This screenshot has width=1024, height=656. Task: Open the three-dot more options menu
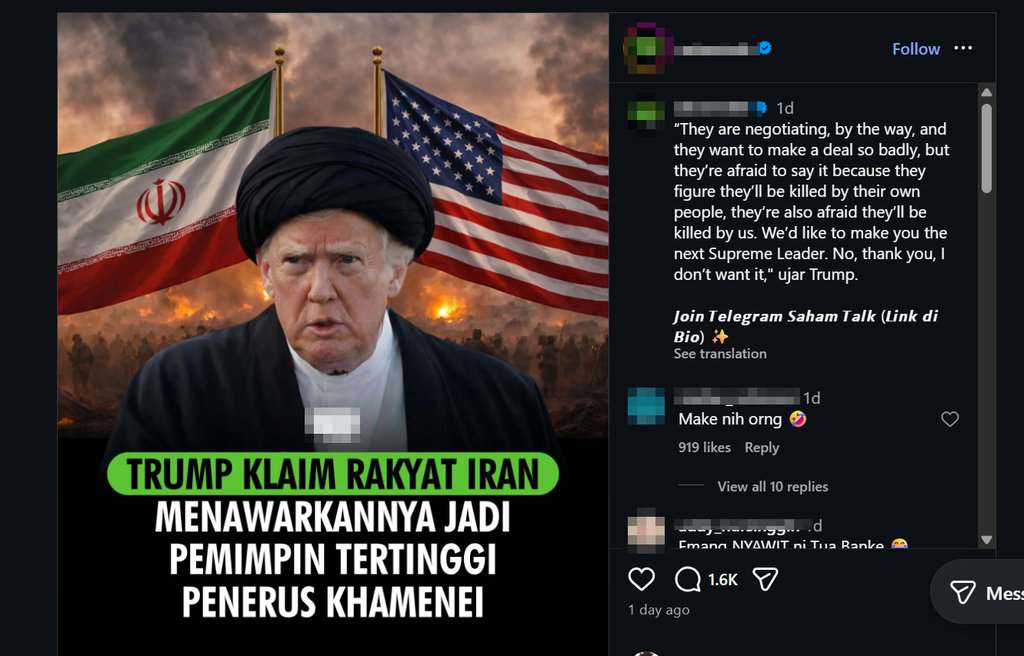pos(963,48)
